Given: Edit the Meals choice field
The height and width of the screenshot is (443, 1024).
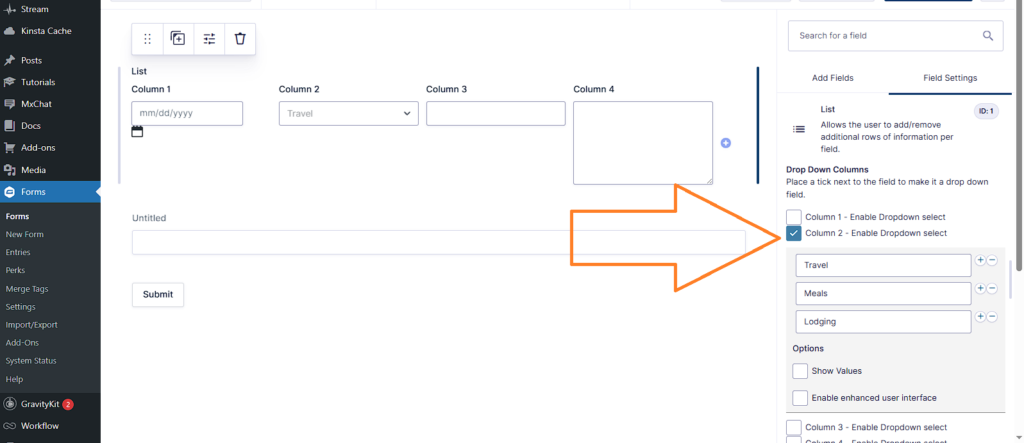Looking at the screenshot, I should (x=884, y=293).
